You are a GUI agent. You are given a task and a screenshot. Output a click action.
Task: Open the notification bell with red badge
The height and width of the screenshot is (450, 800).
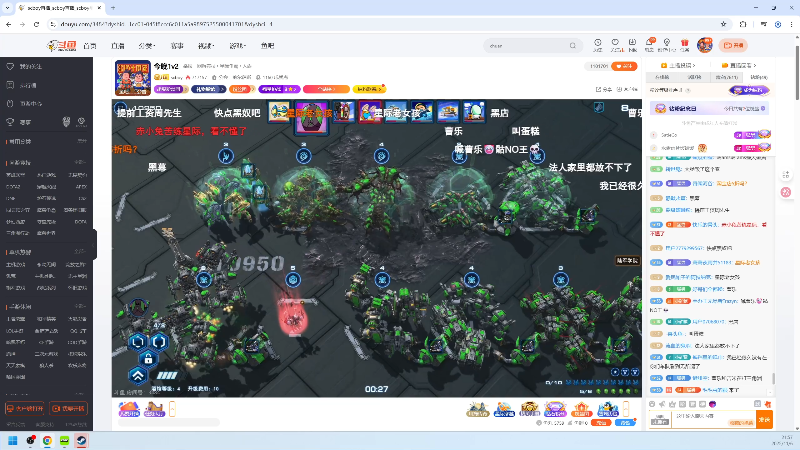pyautogui.click(x=649, y=45)
